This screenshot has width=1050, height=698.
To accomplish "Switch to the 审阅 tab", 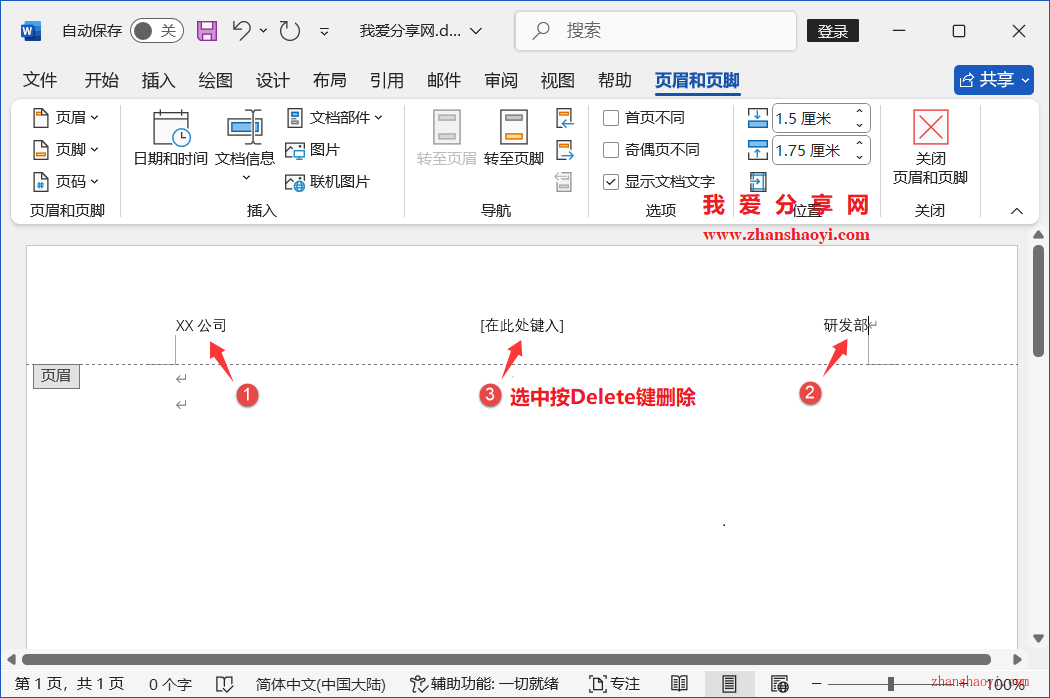I will [x=502, y=80].
